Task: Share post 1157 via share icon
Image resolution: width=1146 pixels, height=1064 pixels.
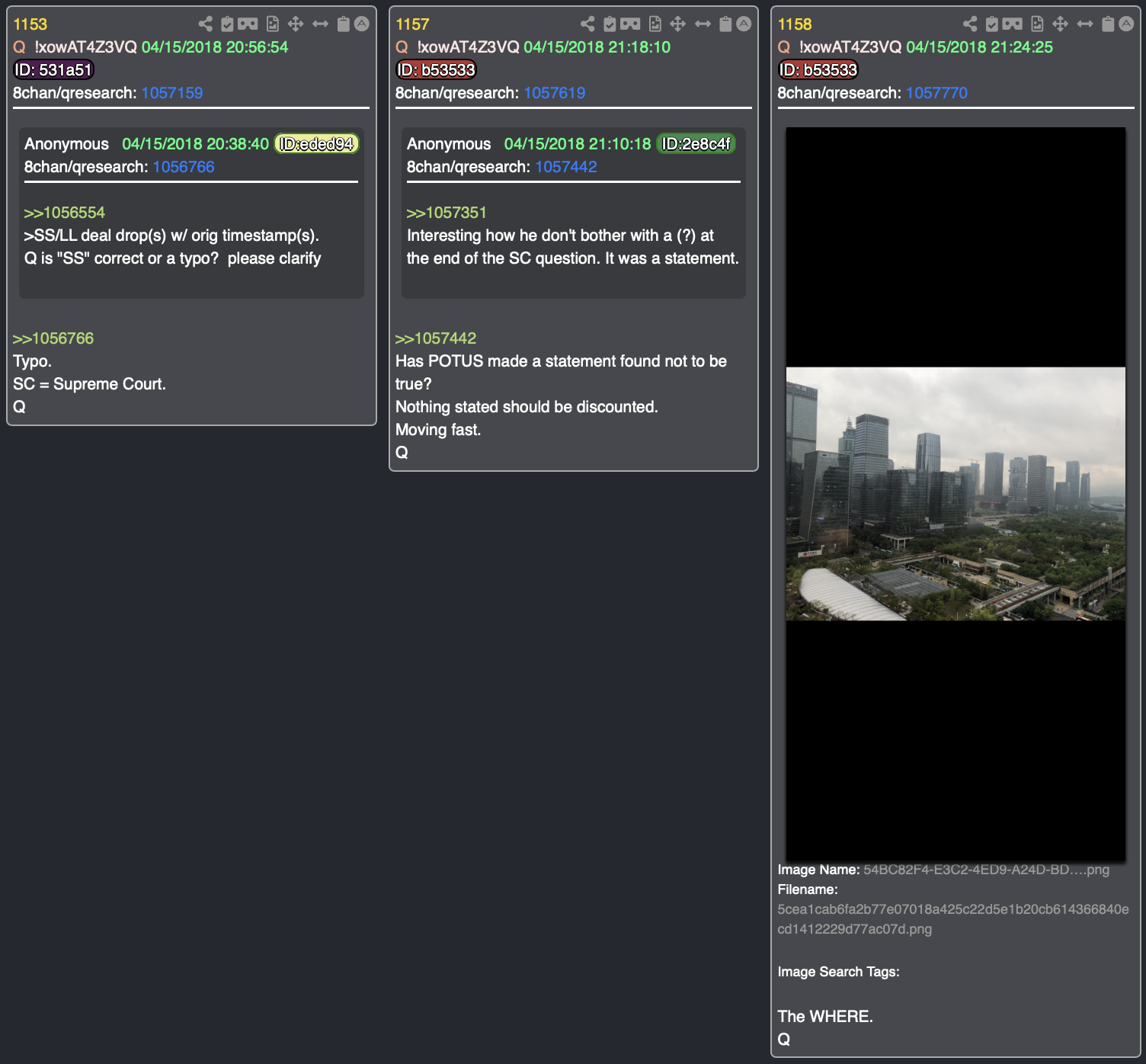Action: (587, 24)
